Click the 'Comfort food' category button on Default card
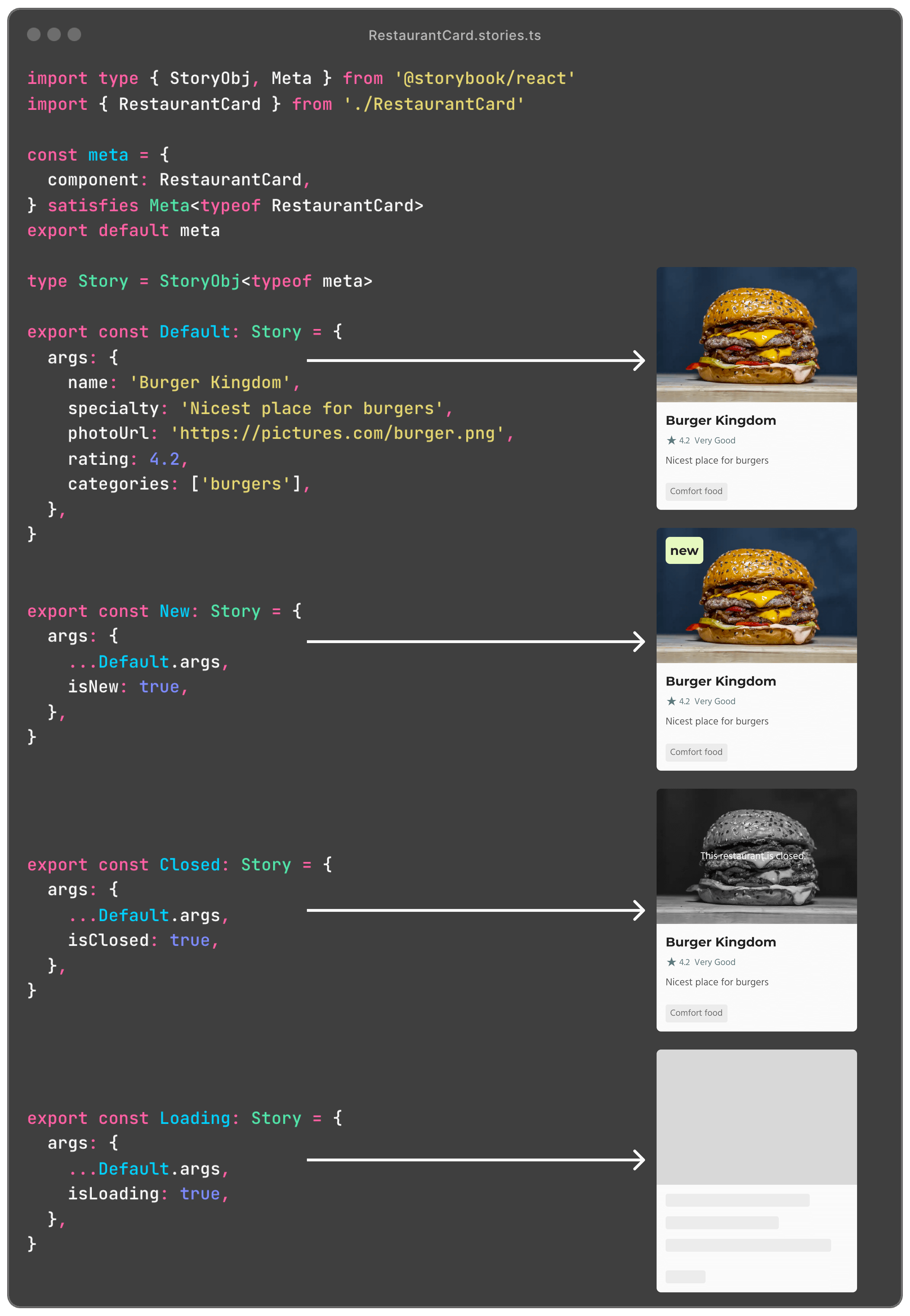Screen dimensions: 910x1316 tap(697, 491)
